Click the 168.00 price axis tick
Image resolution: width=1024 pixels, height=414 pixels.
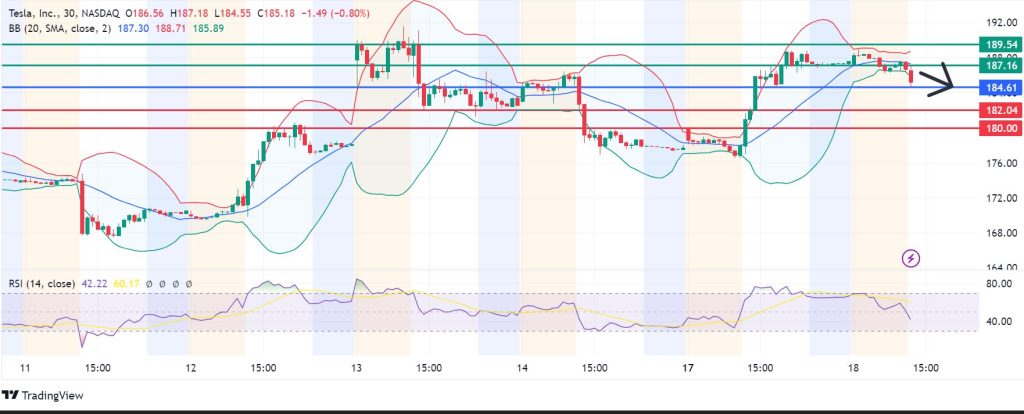click(x=1002, y=232)
